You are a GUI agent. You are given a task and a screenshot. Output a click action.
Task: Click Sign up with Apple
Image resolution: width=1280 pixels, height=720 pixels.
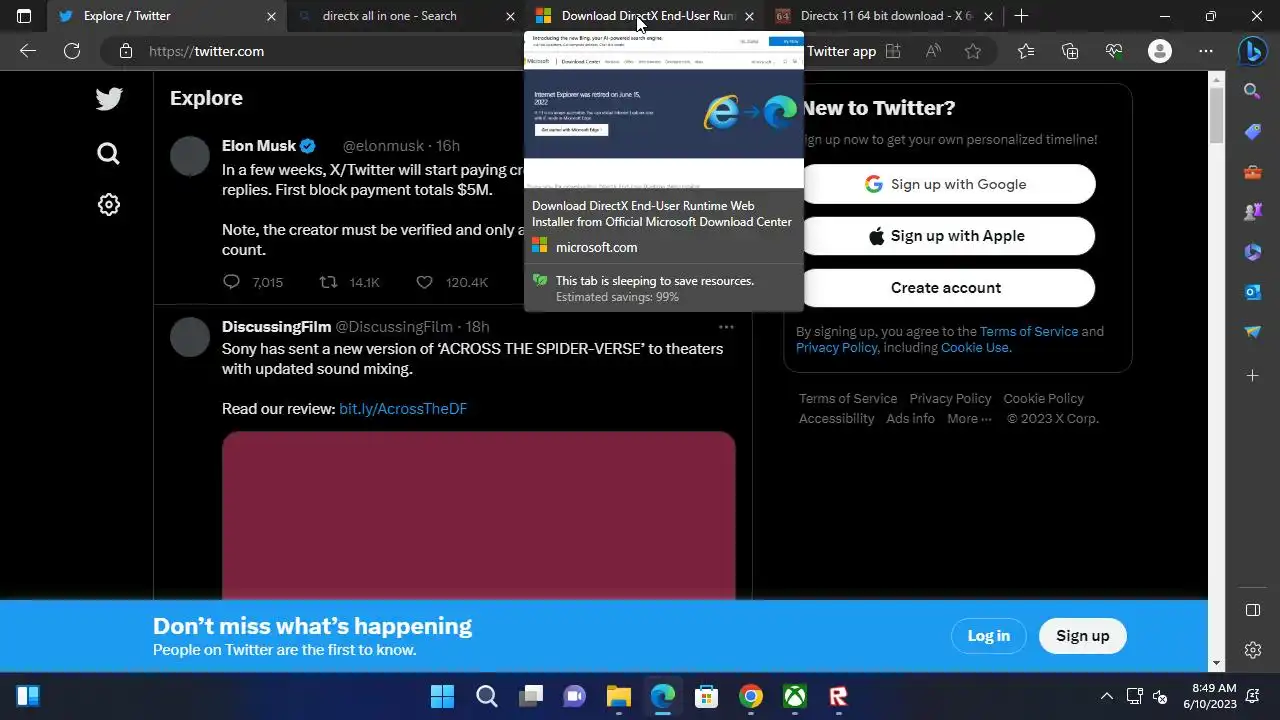click(946, 236)
